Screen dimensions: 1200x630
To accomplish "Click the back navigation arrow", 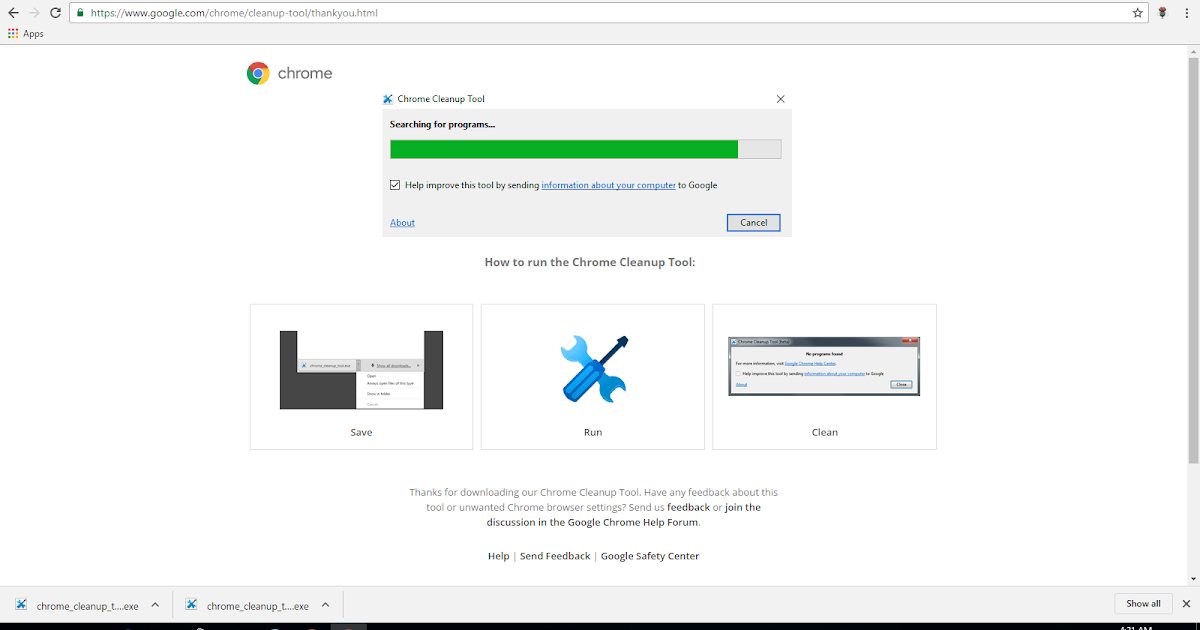I will point(16,13).
